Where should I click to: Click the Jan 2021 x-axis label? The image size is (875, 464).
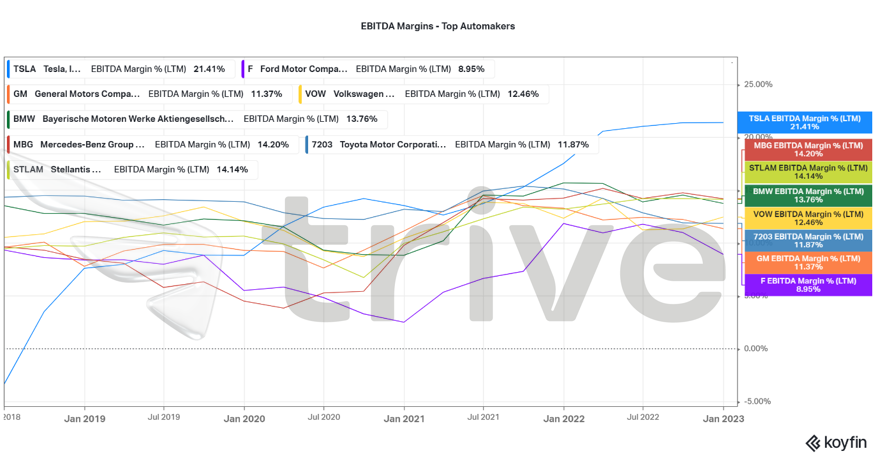pos(404,419)
